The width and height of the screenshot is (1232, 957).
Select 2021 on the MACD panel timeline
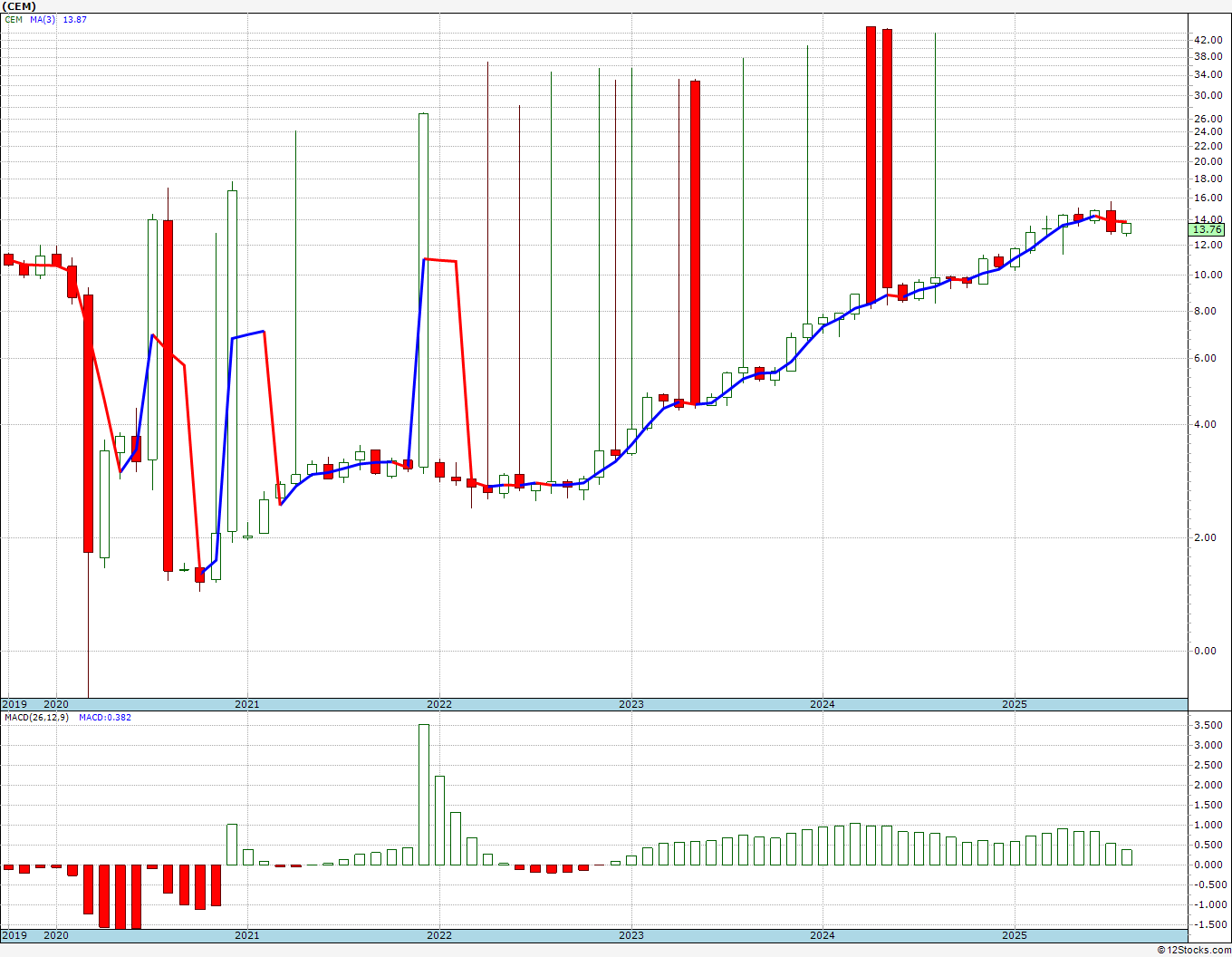[x=247, y=935]
